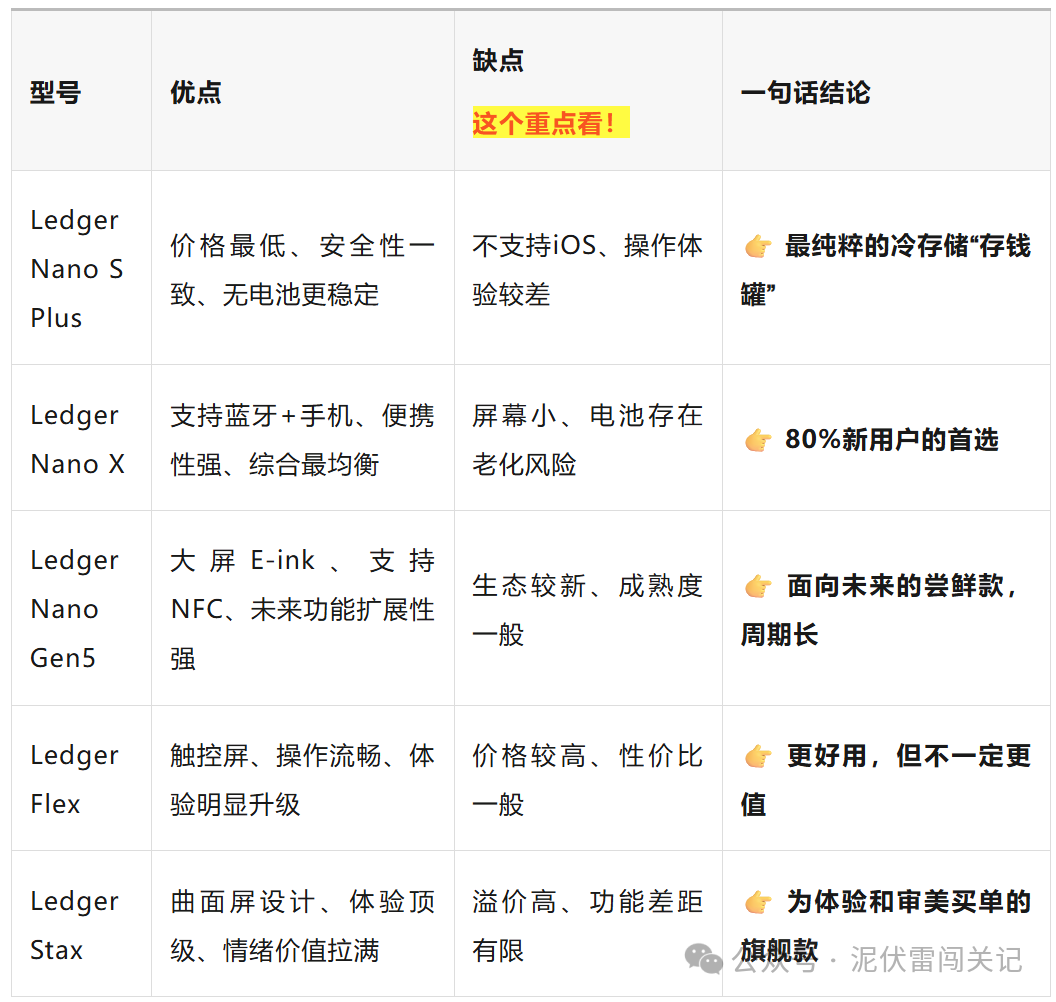Click 价格较高、性价比一般 cell
This screenshot has height=1002, width=1056.
pyautogui.click(x=587, y=779)
